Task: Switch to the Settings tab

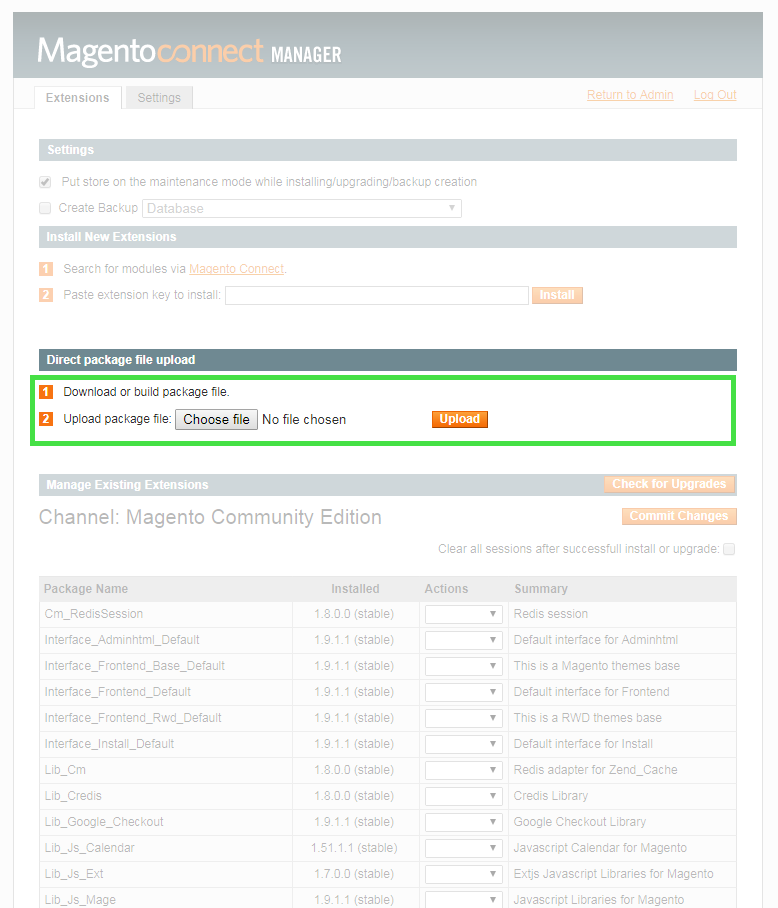Action: point(159,97)
